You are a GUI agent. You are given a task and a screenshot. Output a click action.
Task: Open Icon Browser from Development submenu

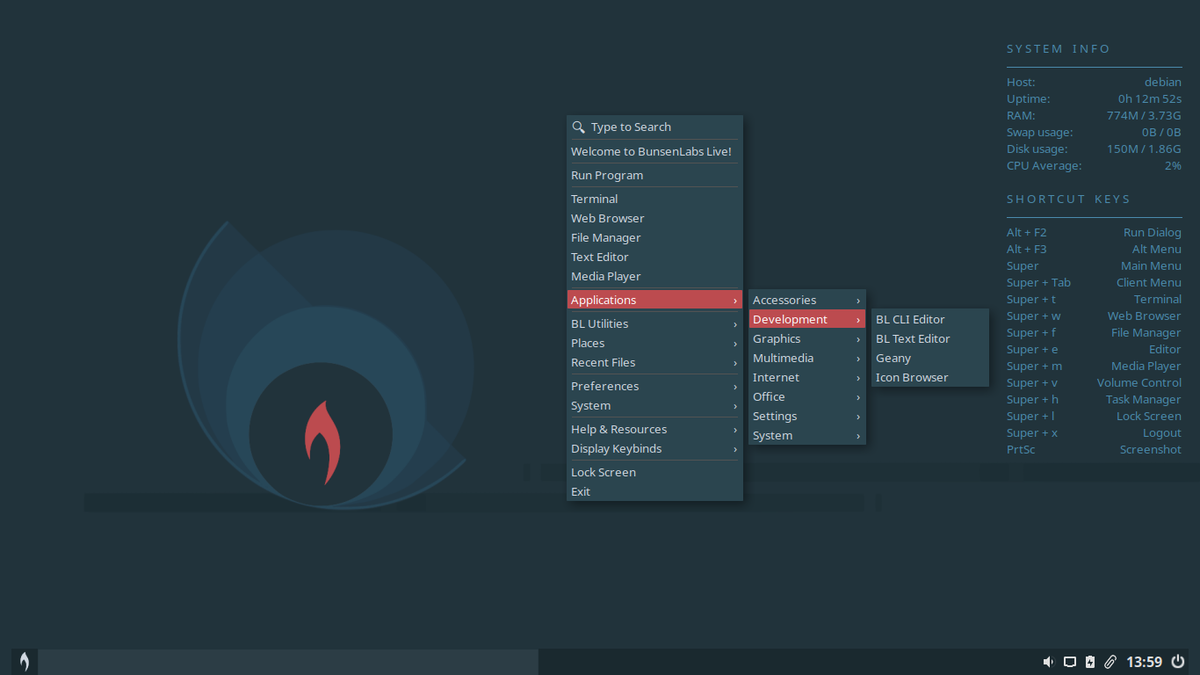(930, 378)
